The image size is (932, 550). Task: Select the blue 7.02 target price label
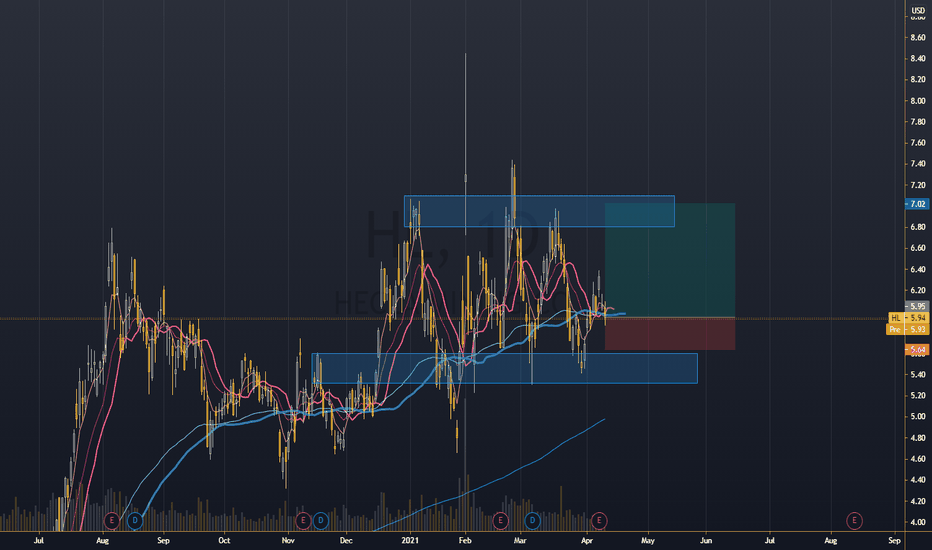click(917, 204)
